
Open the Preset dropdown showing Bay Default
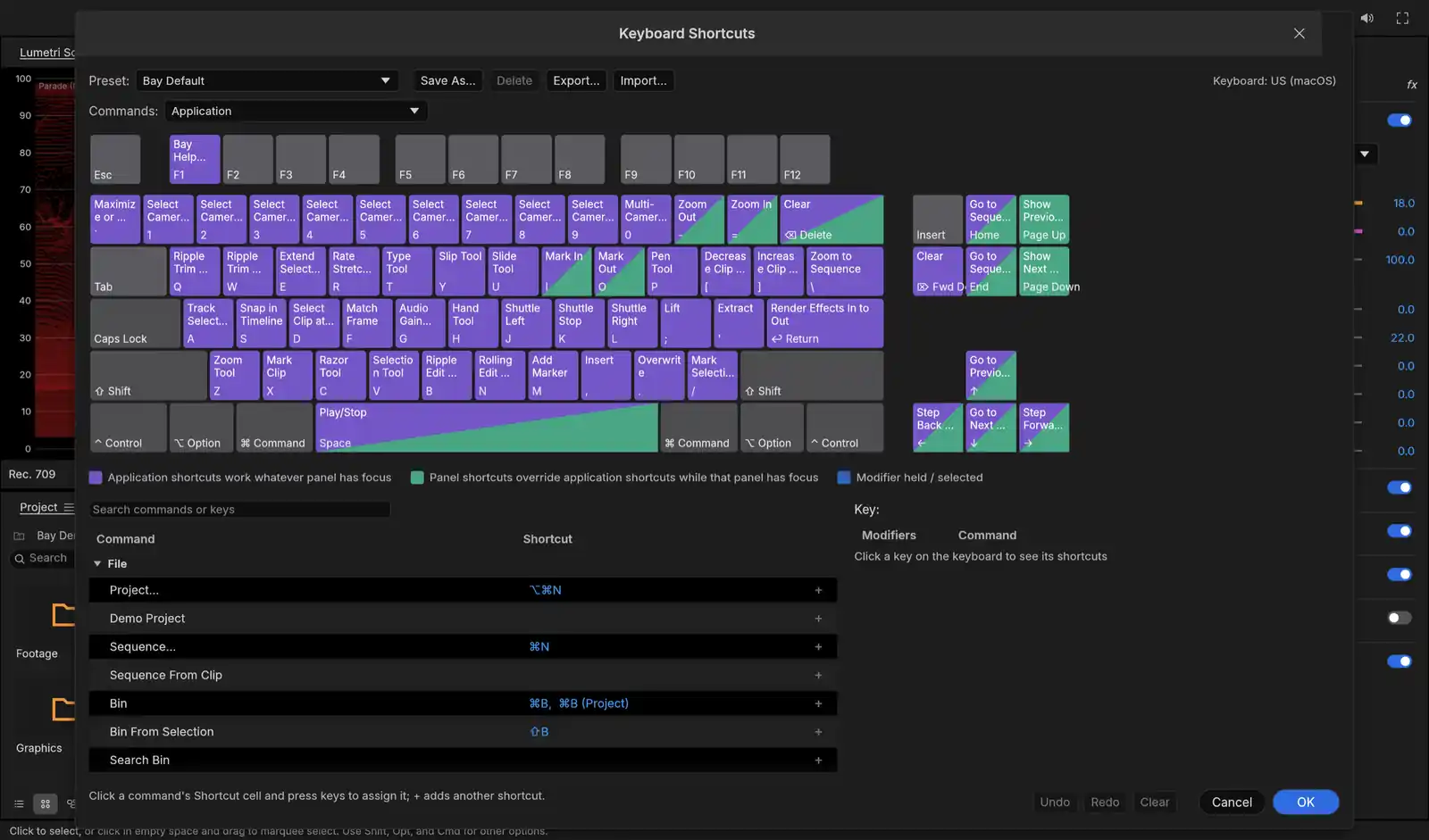pyautogui.click(x=267, y=80)
